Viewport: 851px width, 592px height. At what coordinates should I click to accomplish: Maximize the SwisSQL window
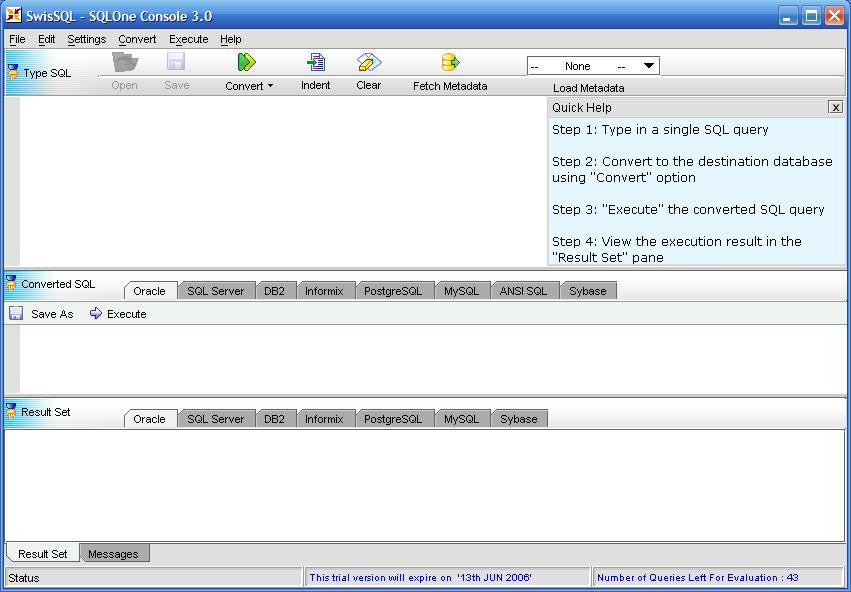click(811, 15)
